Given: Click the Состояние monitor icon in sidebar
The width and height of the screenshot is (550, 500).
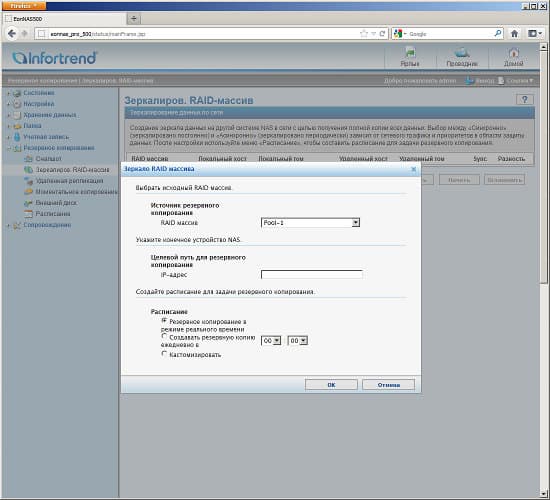Looking at the screenshot, I should pyautogui.click(x=17, y=93).
